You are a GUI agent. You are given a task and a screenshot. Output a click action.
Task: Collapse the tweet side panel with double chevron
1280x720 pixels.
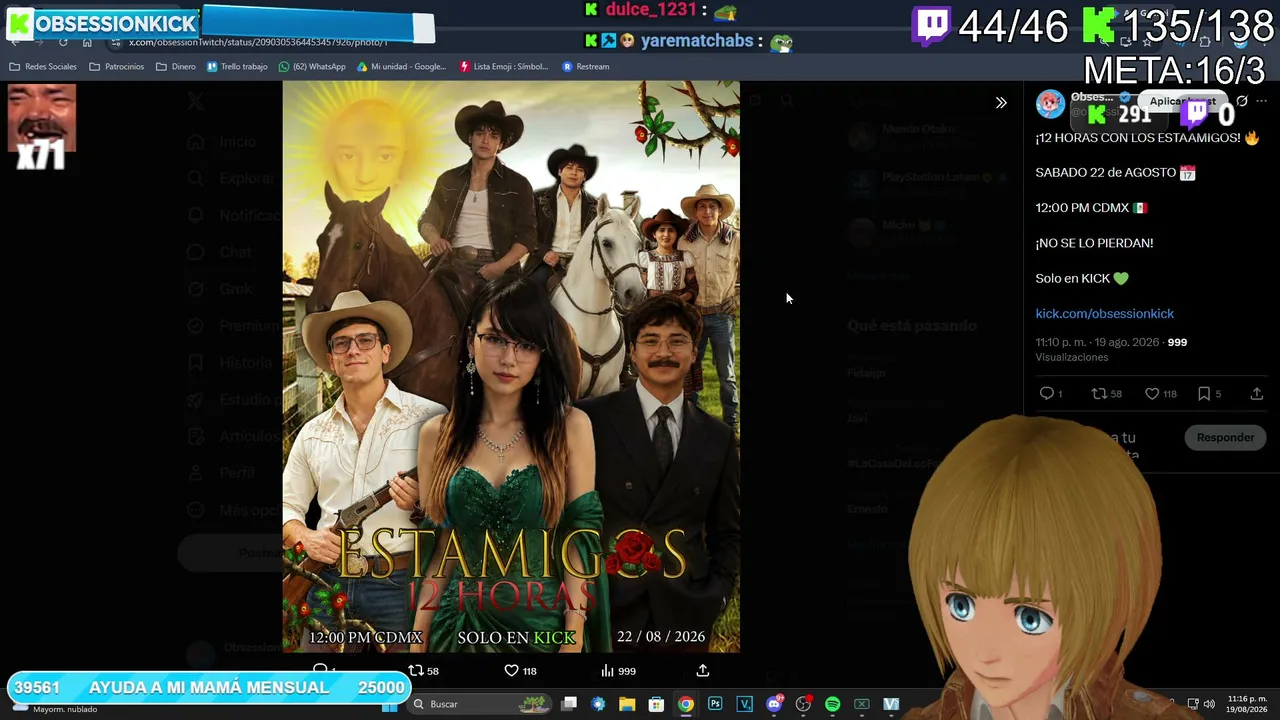(x=1001, y=102)
